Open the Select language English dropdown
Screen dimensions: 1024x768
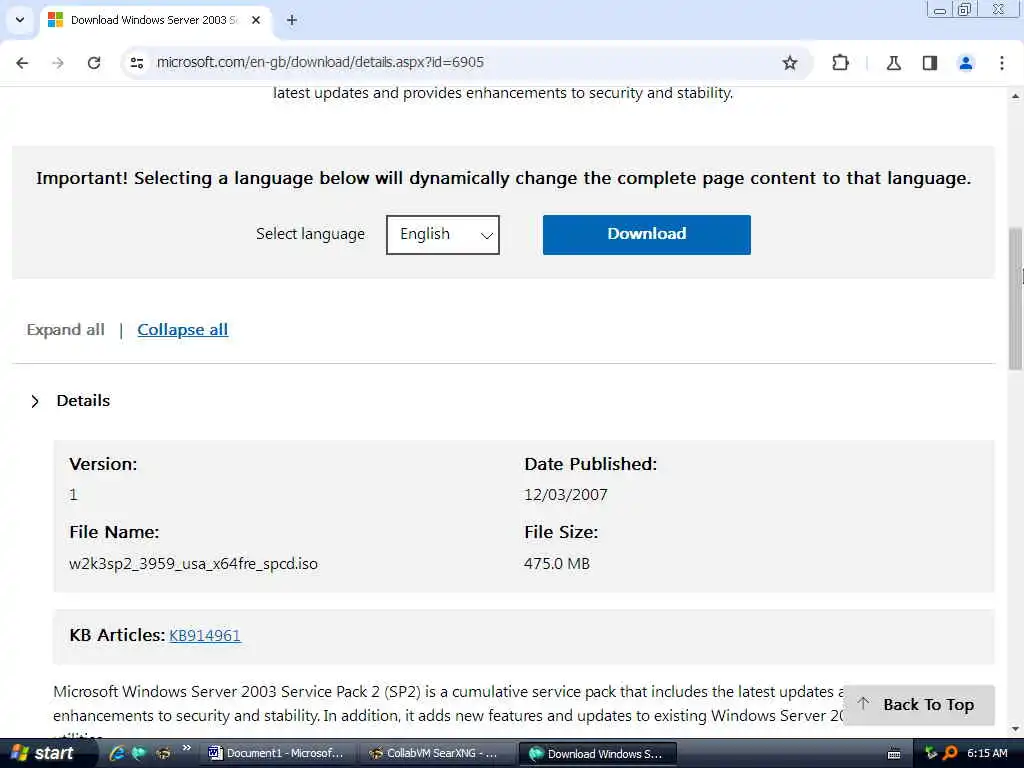443,234
